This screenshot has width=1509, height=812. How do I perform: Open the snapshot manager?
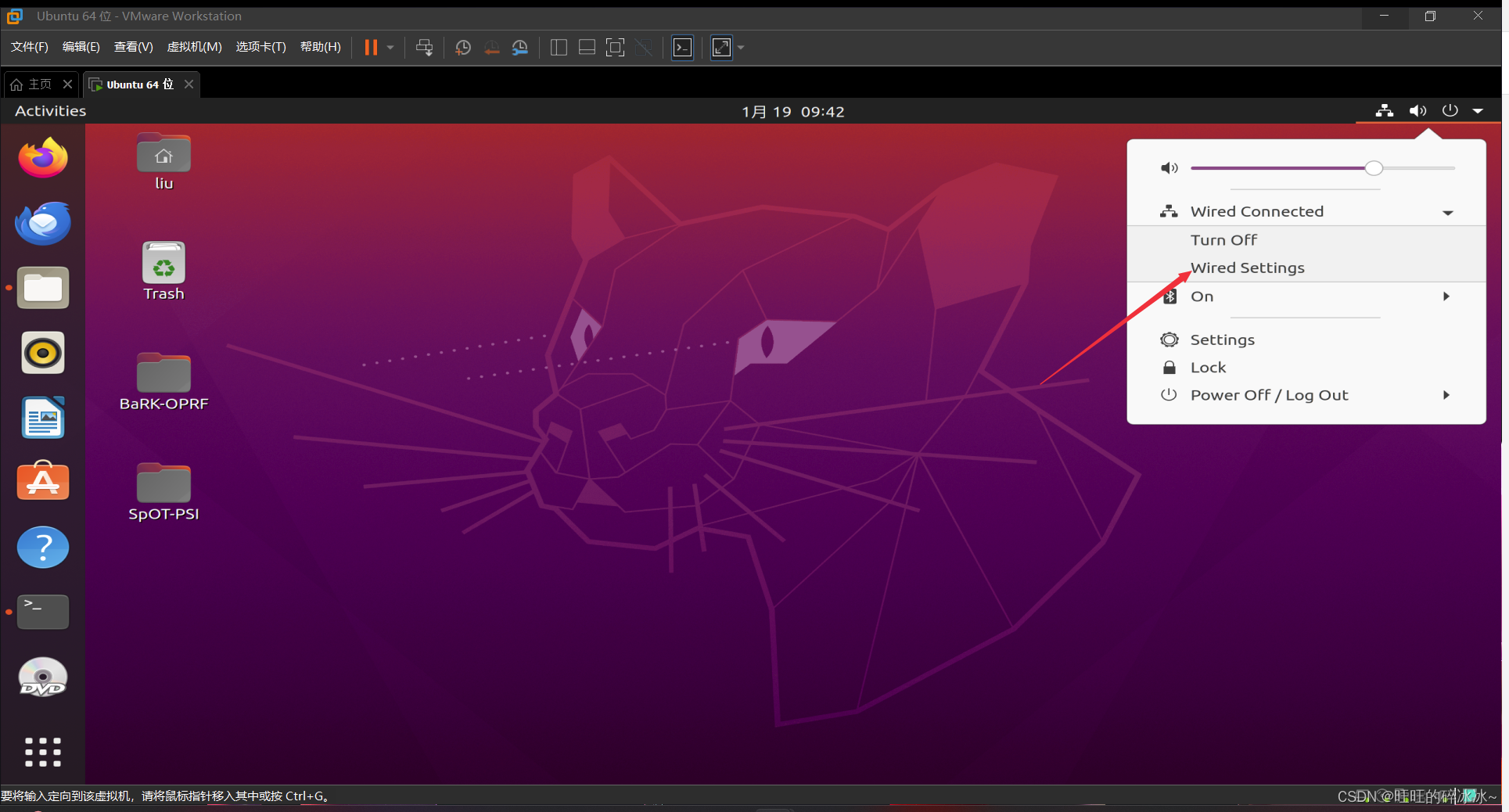click(520, 48)
